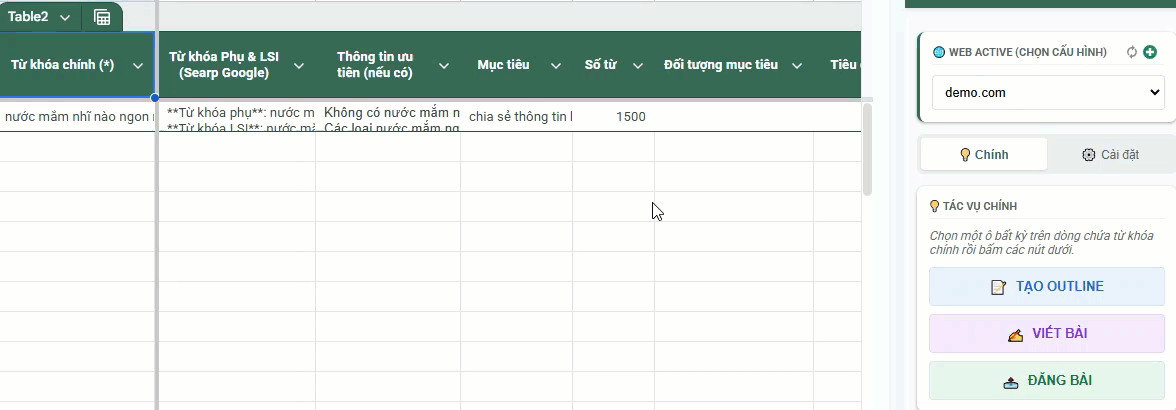Click the spreadsheet vertical scrollbar
1176x410 pixels.
click(867, 150)
